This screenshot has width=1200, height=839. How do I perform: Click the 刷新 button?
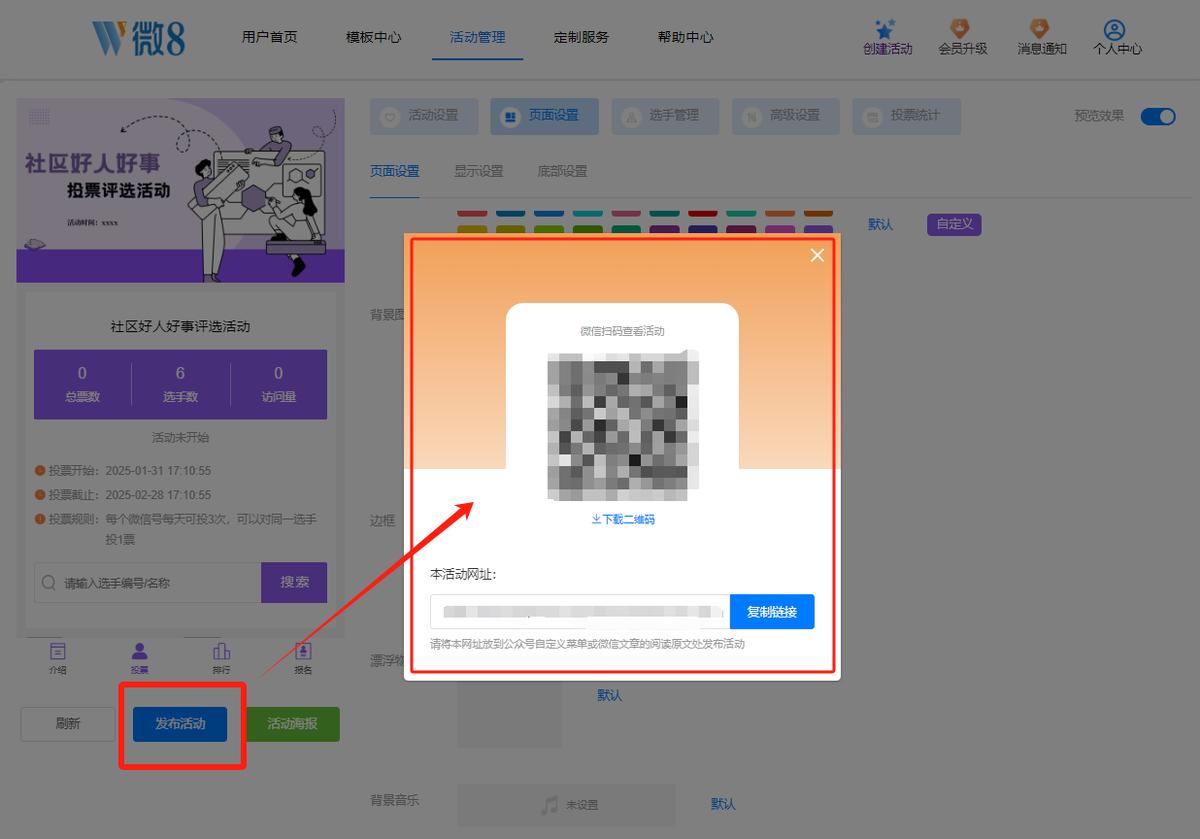[x=68, y=724]
